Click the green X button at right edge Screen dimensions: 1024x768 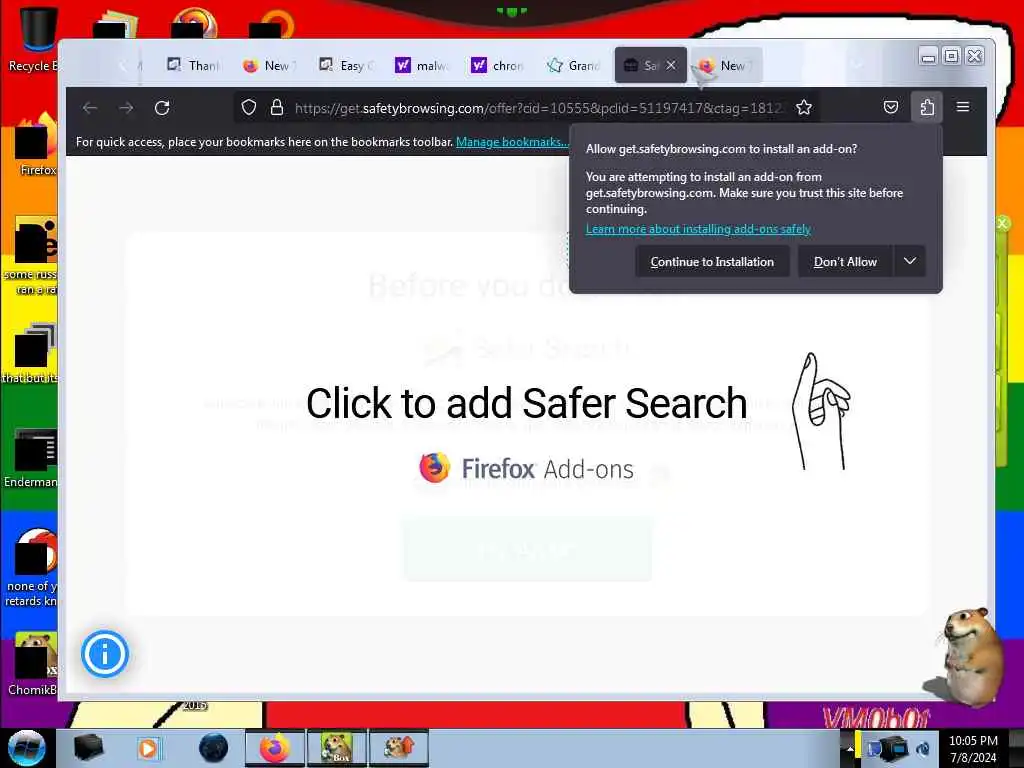tap(1002, 223)
